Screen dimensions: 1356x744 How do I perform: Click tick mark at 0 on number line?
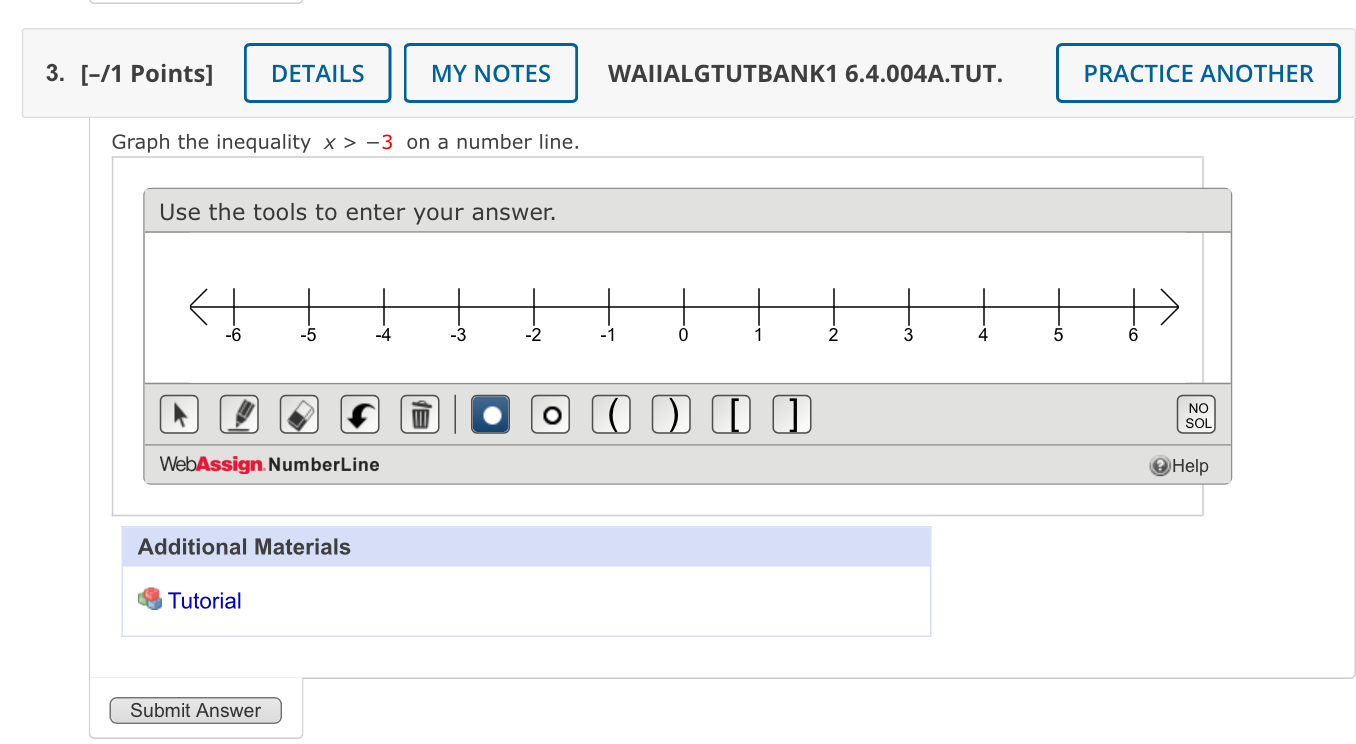[x=684, y=305]
